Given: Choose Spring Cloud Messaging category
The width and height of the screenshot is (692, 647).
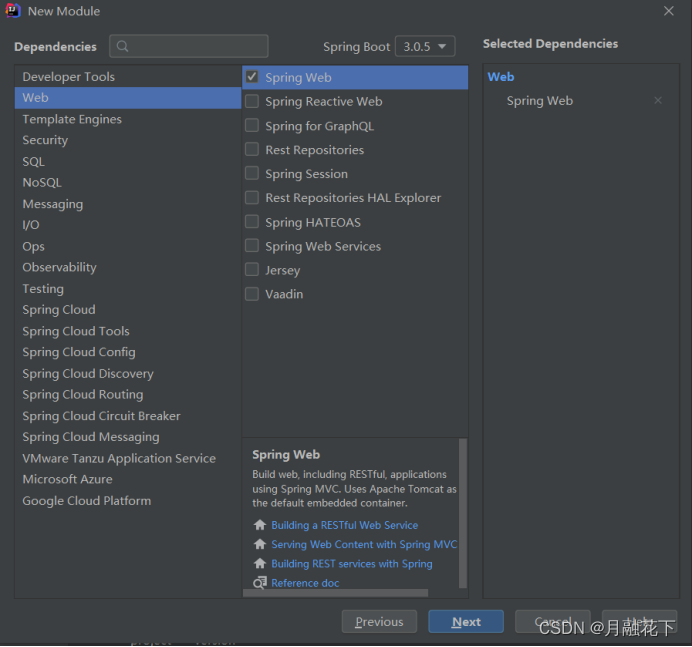Looking at the screenshot, I should pyautogui.click(x=128, y=436).
